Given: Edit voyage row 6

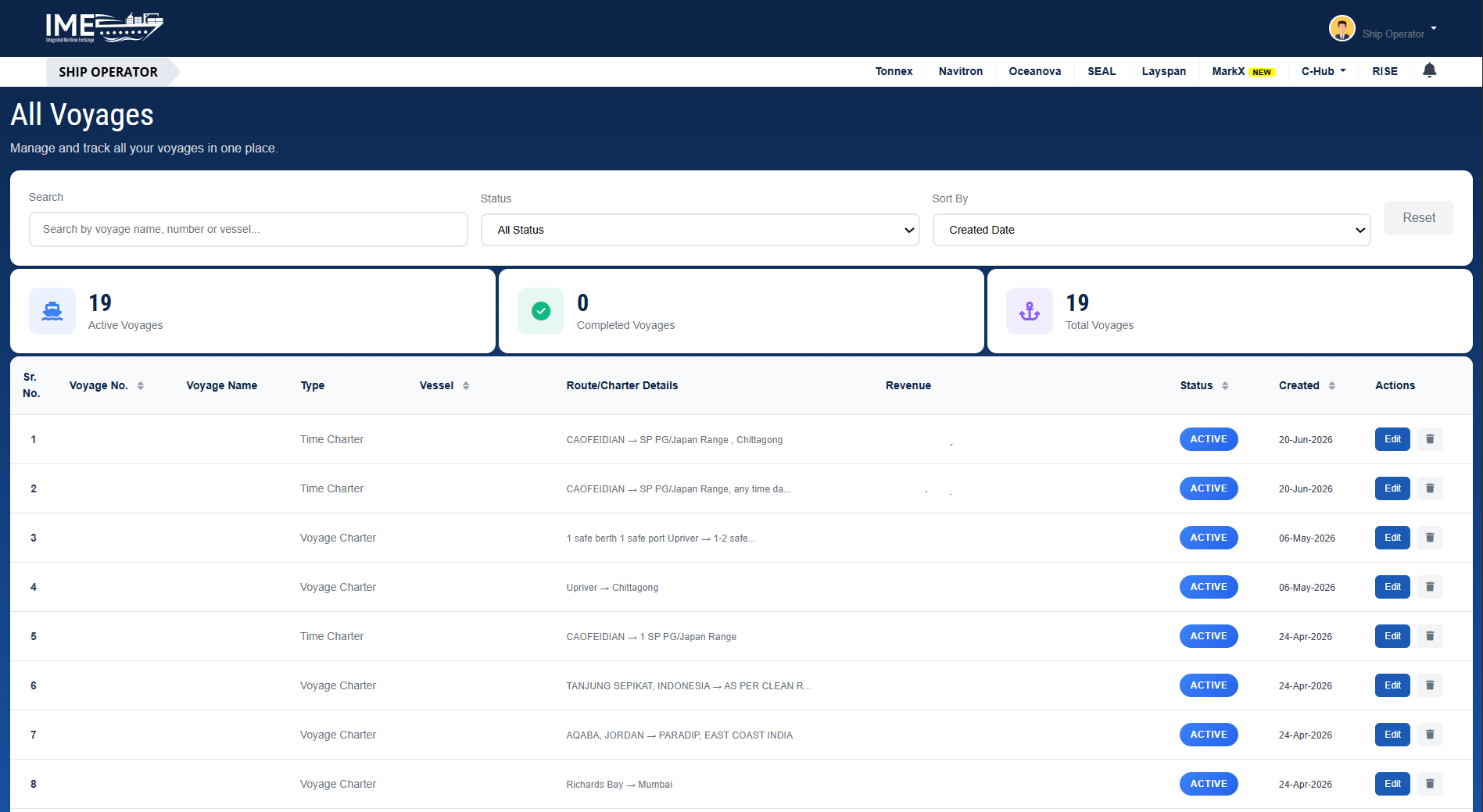Looking at the screenshot, I should (x=1392, y=685).
